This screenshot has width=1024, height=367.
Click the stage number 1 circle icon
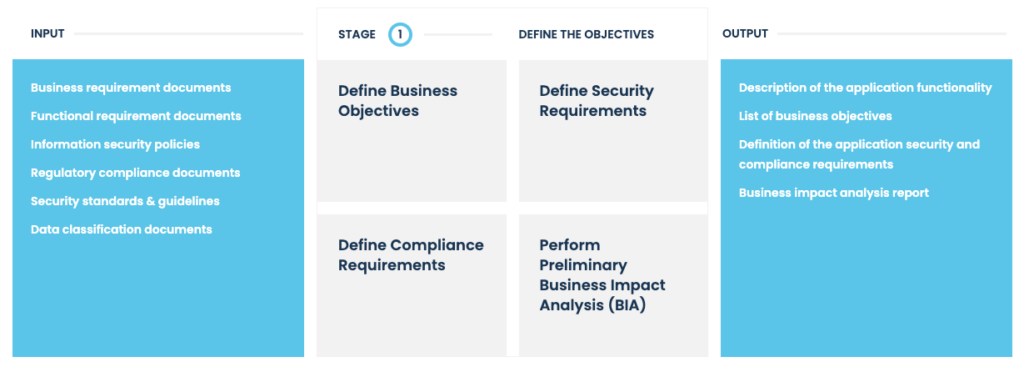(400, 34)
